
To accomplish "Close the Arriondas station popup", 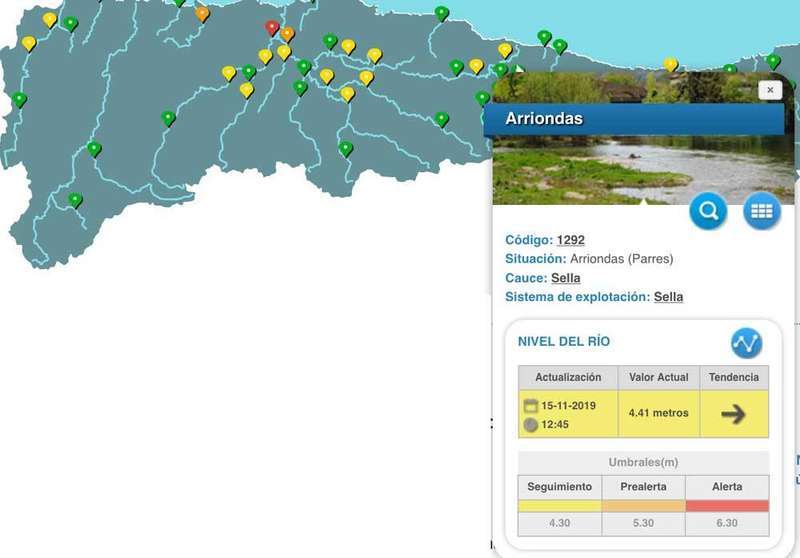I will (x=770, y=90).
